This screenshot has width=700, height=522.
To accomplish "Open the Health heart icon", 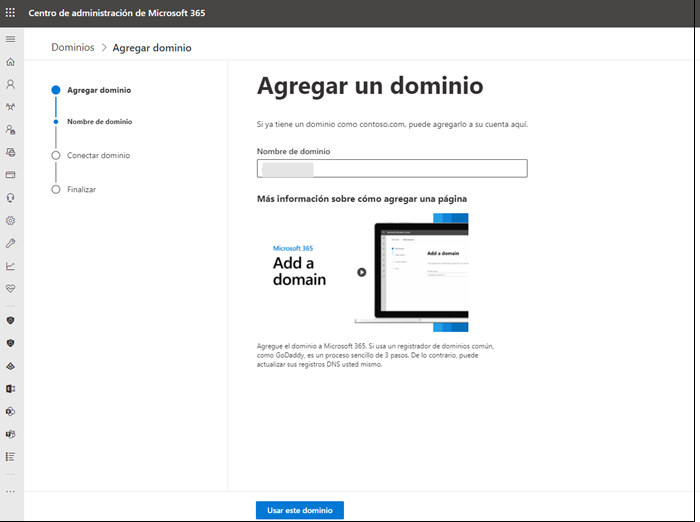I will pos(10,288).
